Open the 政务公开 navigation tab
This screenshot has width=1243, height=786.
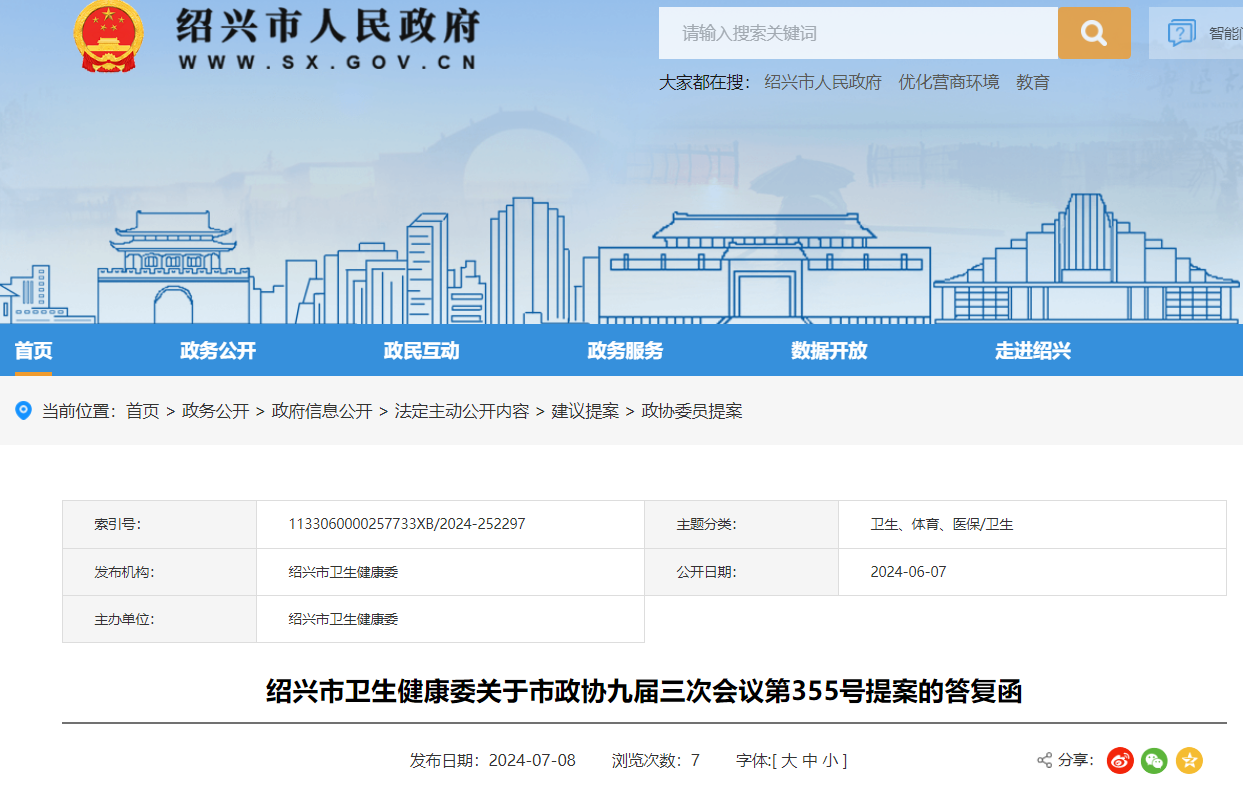point(218,351)
